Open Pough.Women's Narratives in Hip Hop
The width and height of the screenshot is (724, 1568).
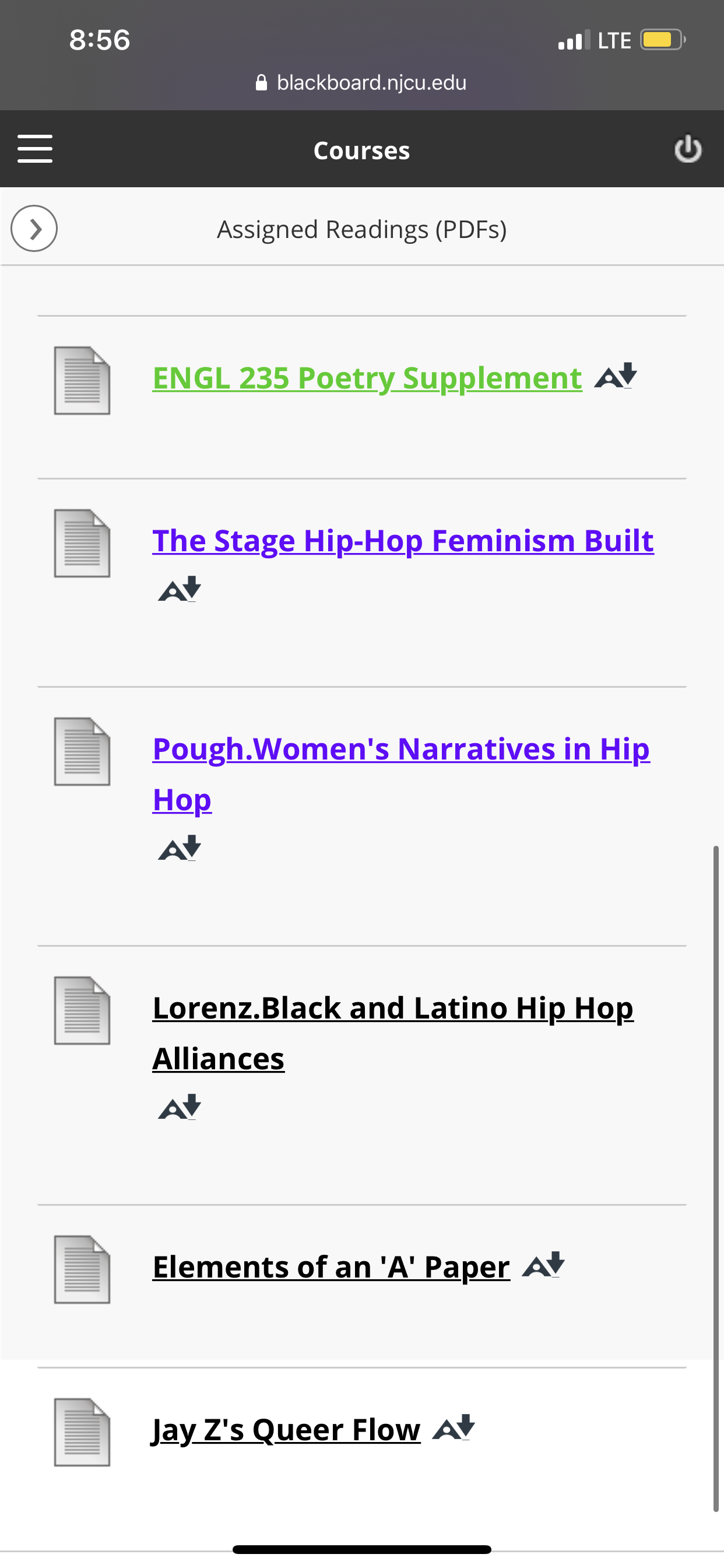401,774
